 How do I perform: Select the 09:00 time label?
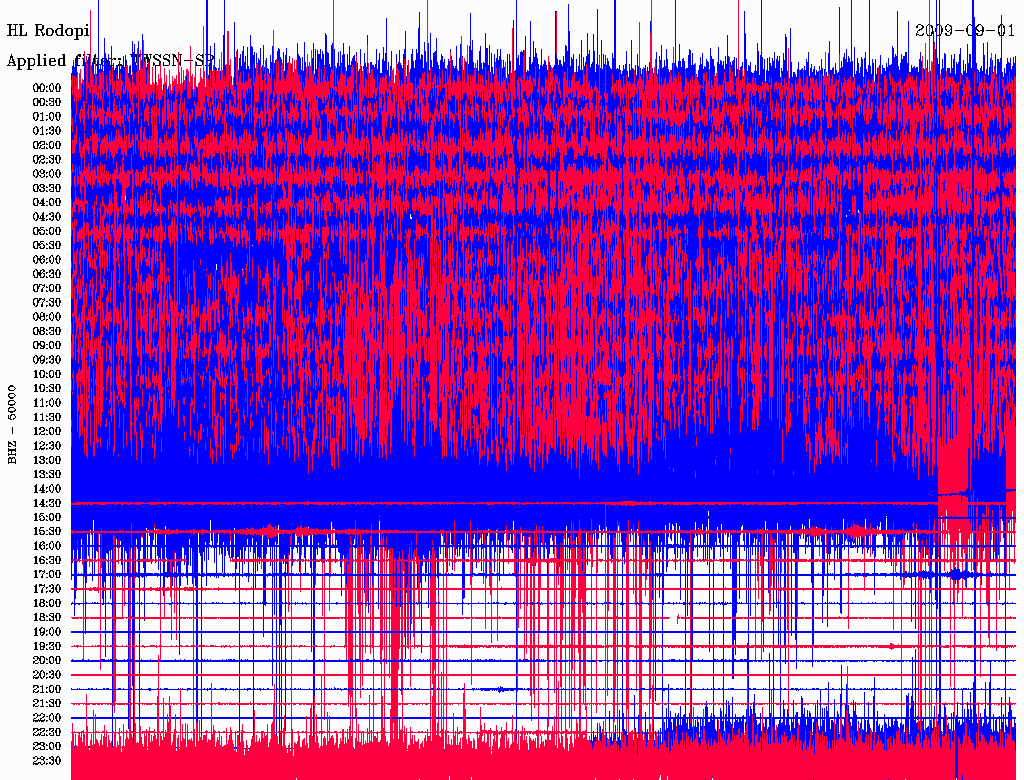[x=47, y=346]
